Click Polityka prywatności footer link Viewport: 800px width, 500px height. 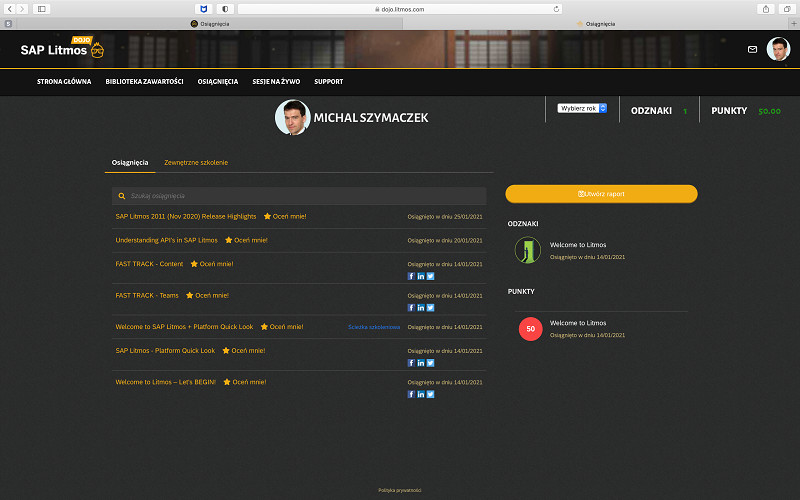(x=399, y=490)
